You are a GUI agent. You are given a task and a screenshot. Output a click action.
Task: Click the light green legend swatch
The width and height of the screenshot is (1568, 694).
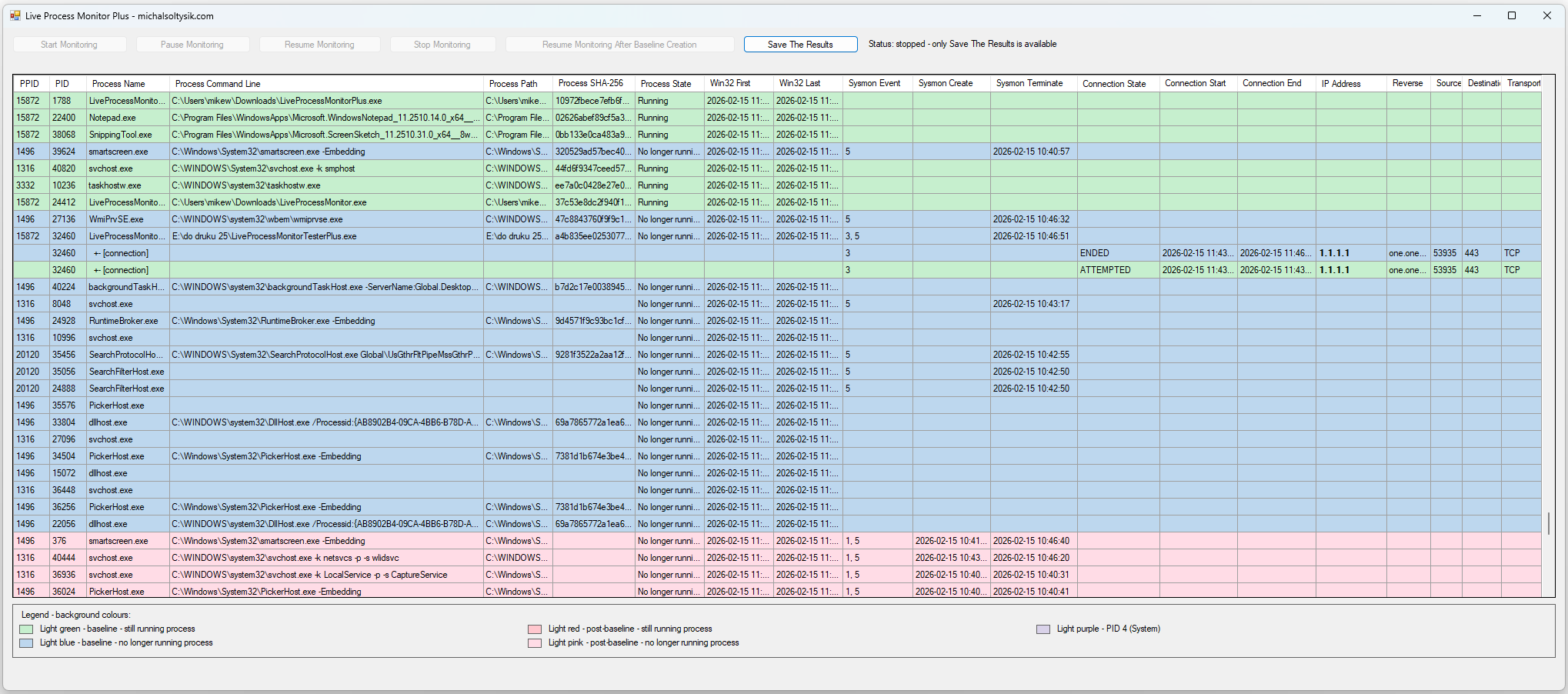(x=26, y=629)
